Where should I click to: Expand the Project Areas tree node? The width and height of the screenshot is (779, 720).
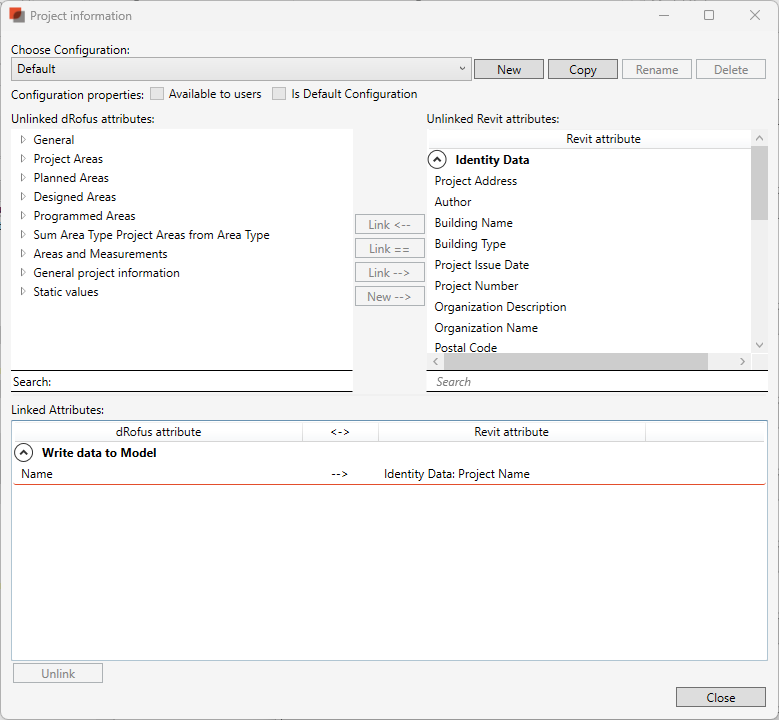coord(23,159)
